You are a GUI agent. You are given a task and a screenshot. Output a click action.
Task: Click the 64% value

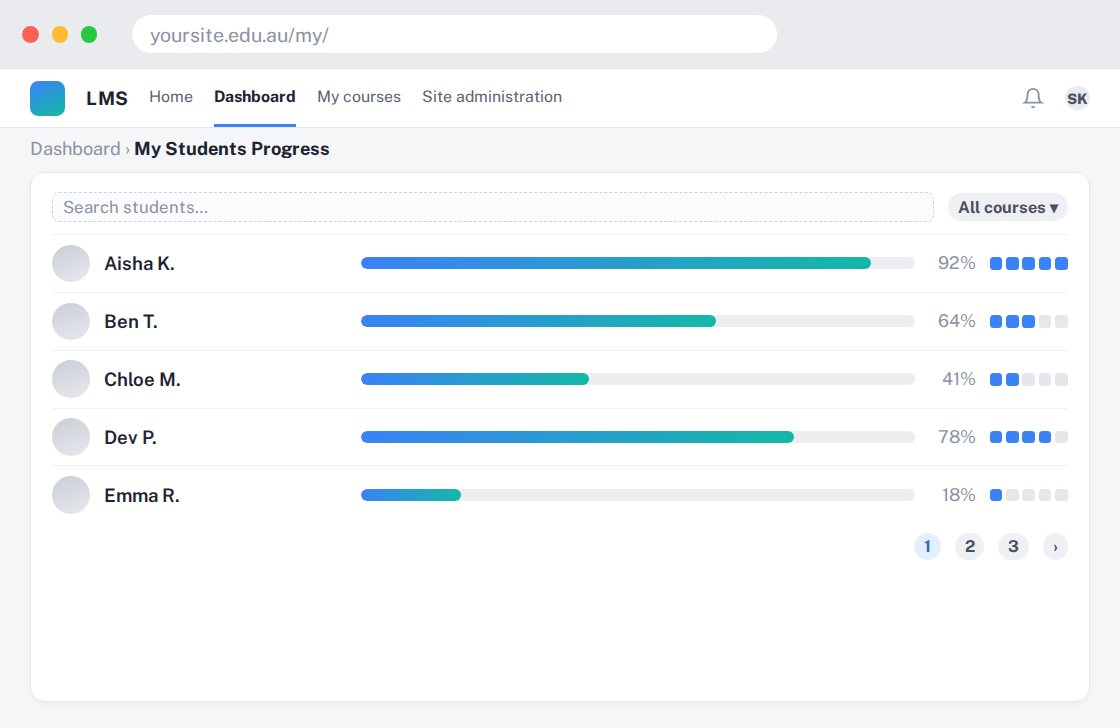click(x=956, y=321)
